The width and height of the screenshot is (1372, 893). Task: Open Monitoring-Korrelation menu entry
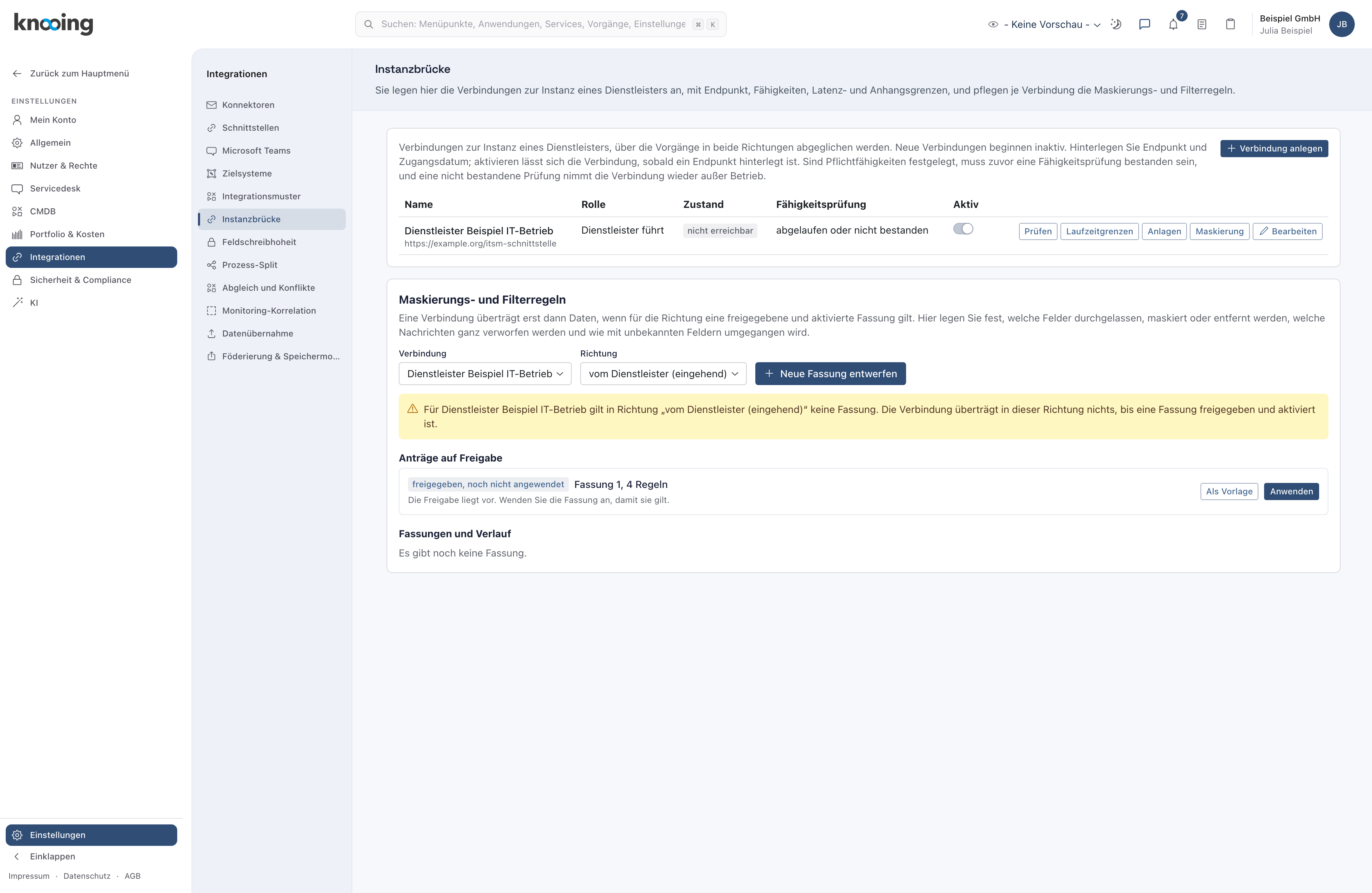(272, 310)
